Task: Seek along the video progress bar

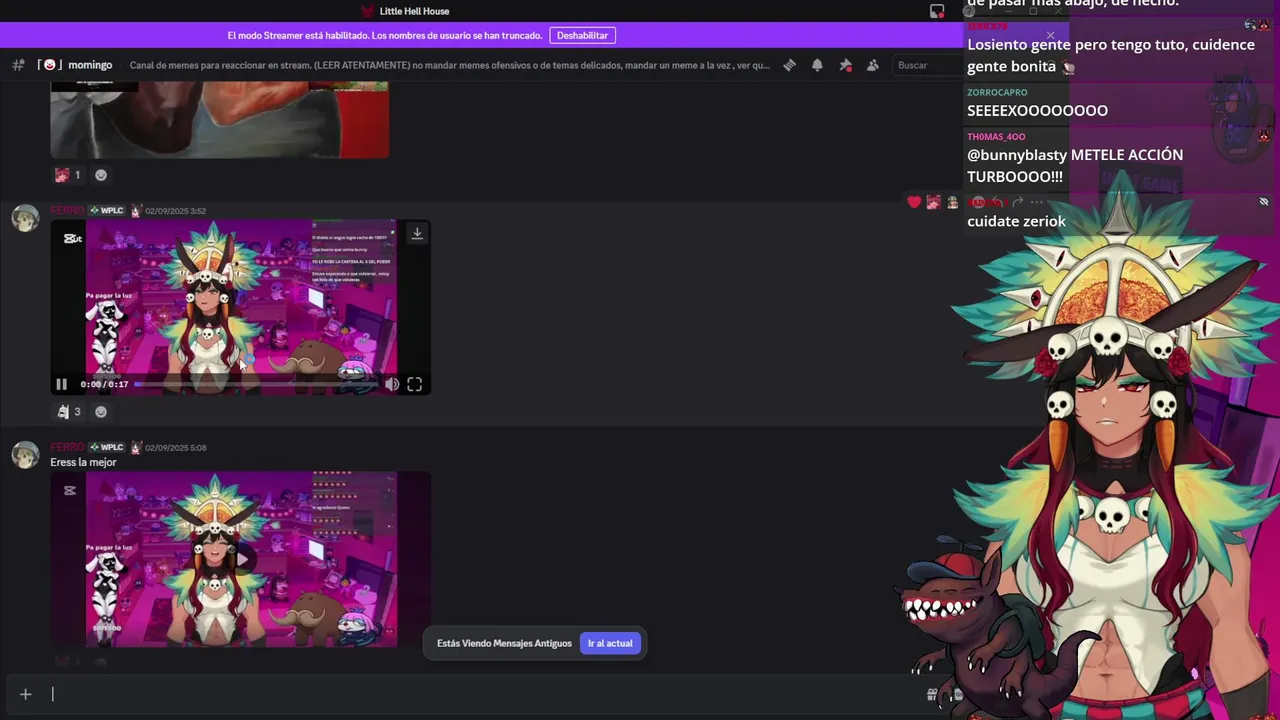Action: tap(256, 384)
